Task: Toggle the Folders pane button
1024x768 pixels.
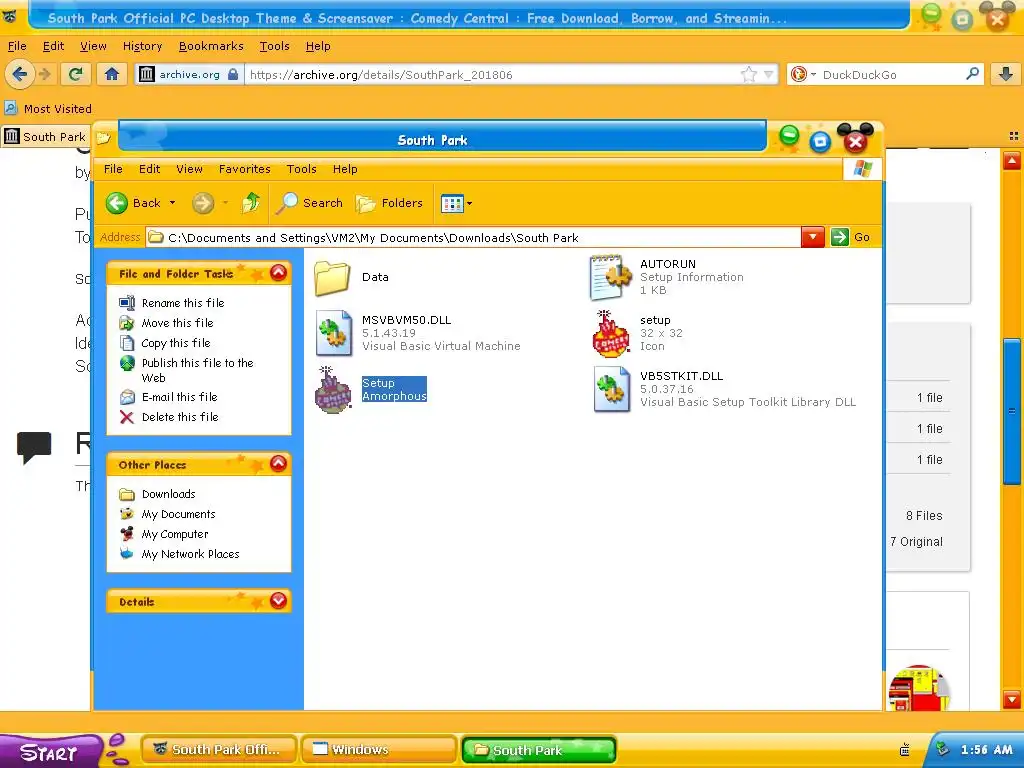Action: tap(390, 203)
